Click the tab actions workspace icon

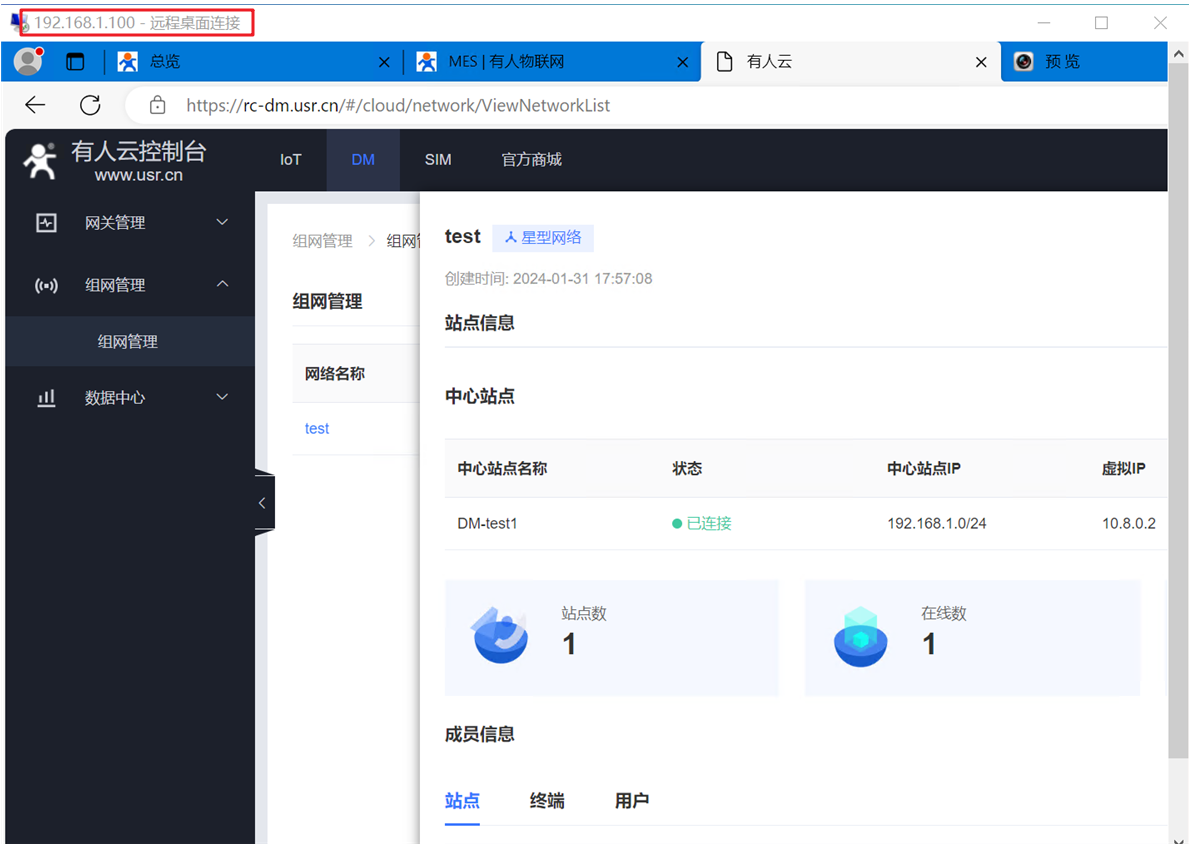(x=76, y=62)
